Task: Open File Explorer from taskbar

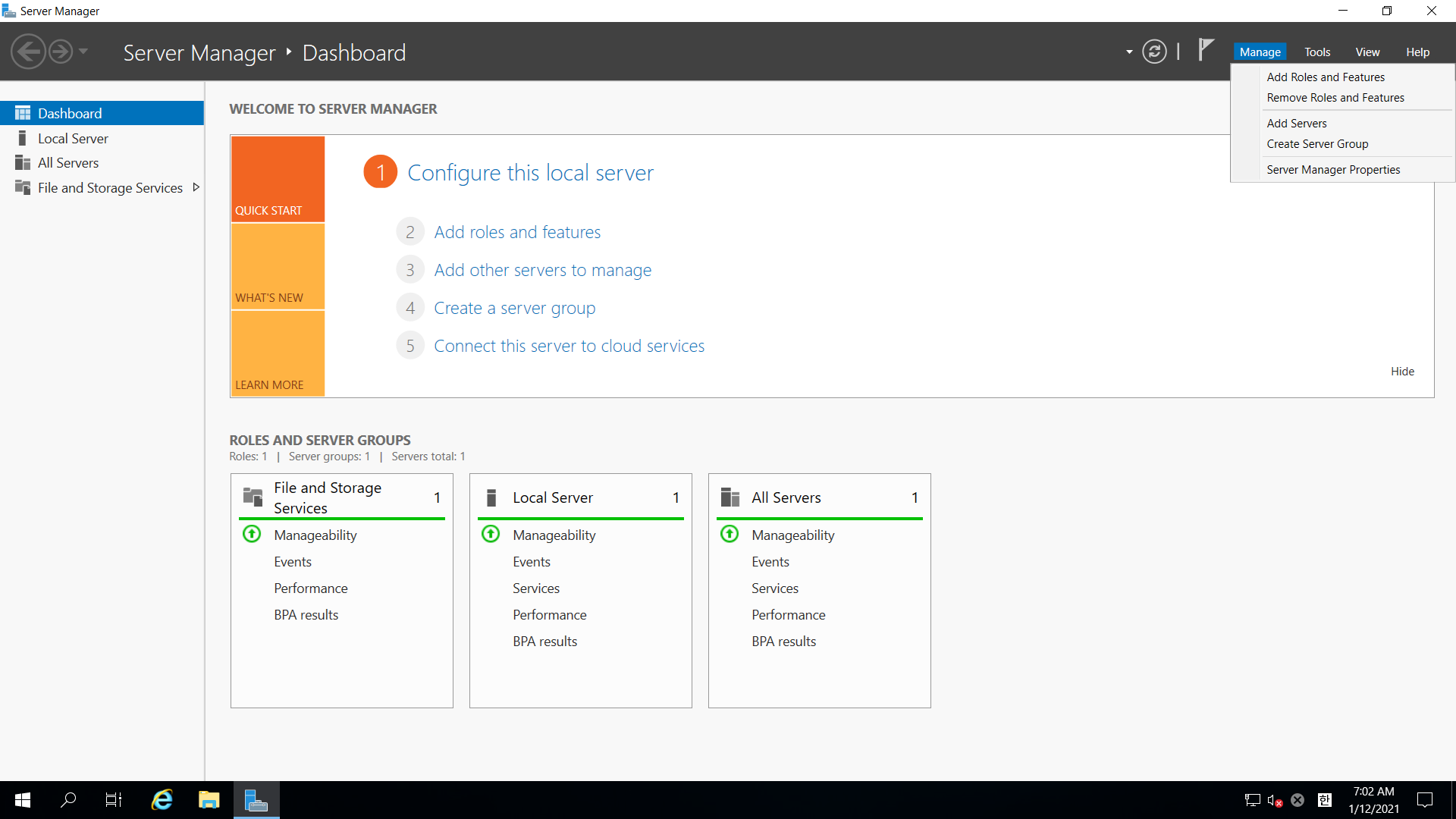Action: 209,799
